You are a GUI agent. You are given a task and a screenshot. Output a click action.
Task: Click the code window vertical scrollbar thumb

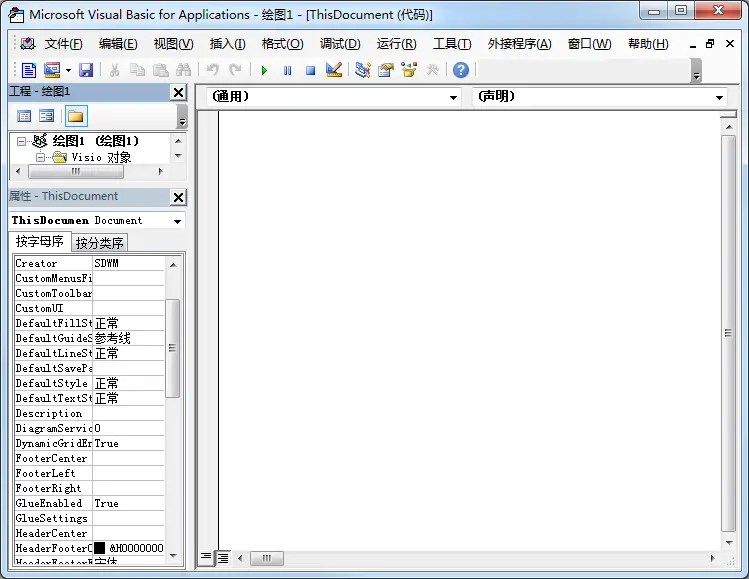[x=728, y=333]
